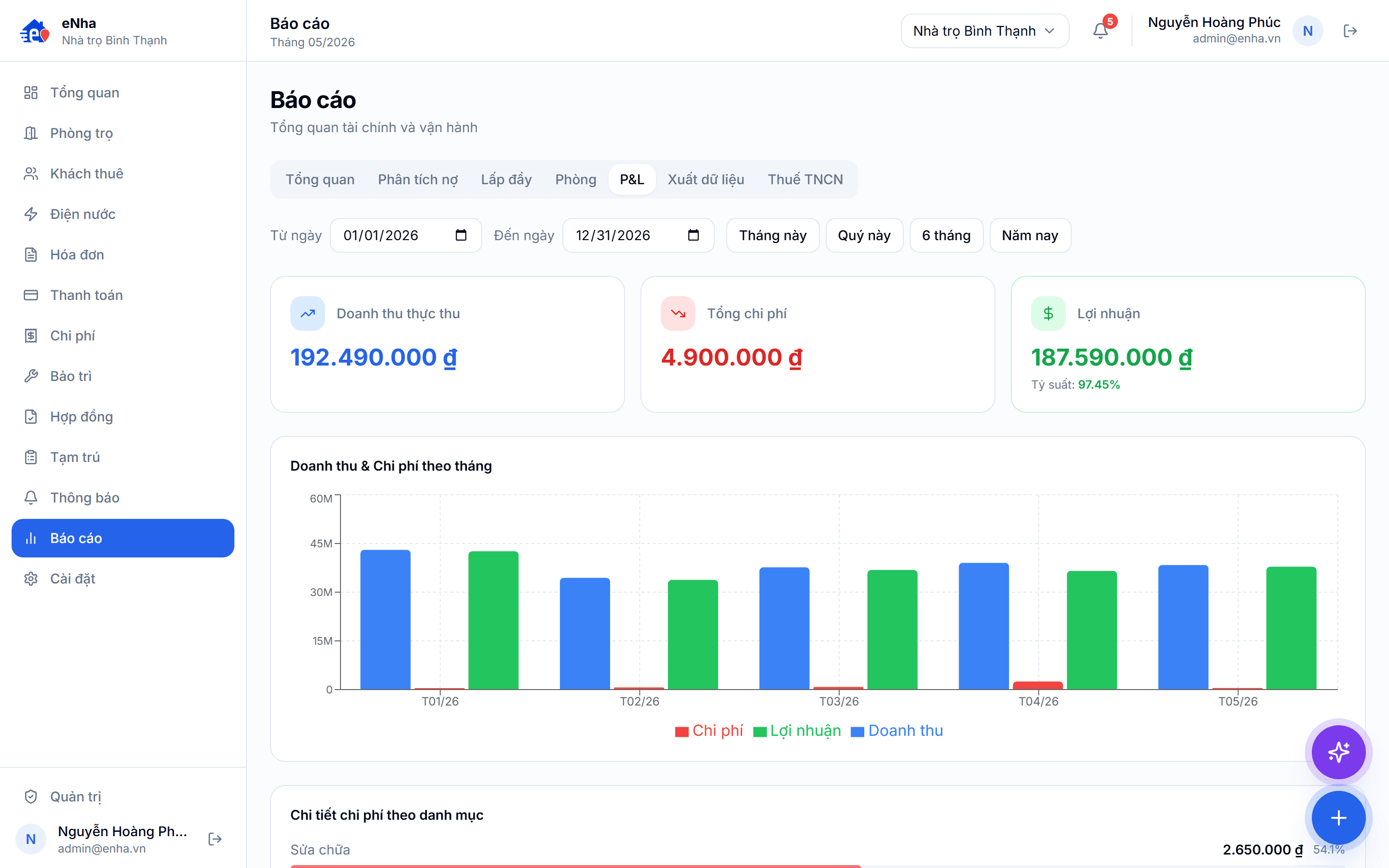This screenshot has width=1389, height=868.
Task: Click the logout icon in the top header
Action: point(1350,31)
